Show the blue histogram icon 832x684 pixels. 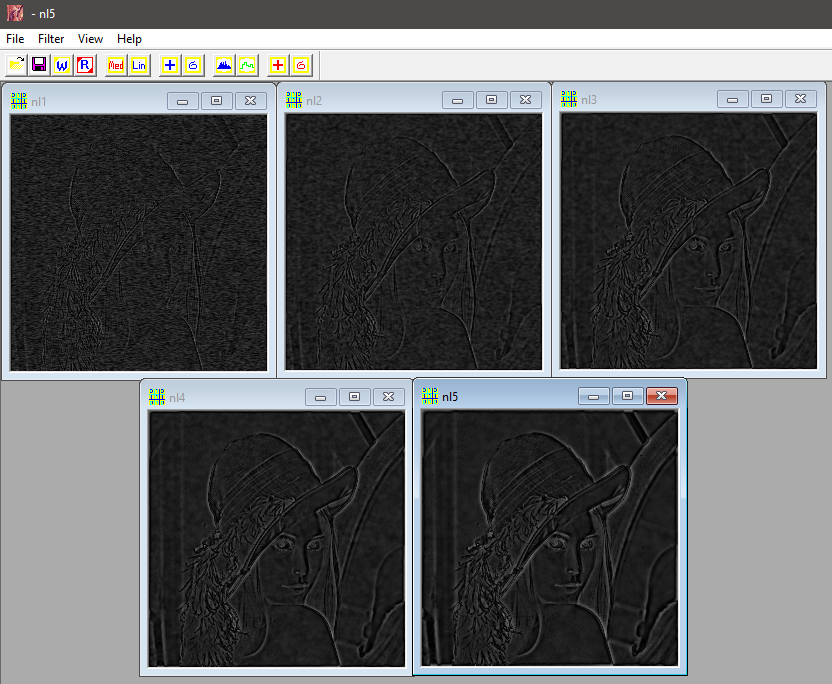coord(224,65)
